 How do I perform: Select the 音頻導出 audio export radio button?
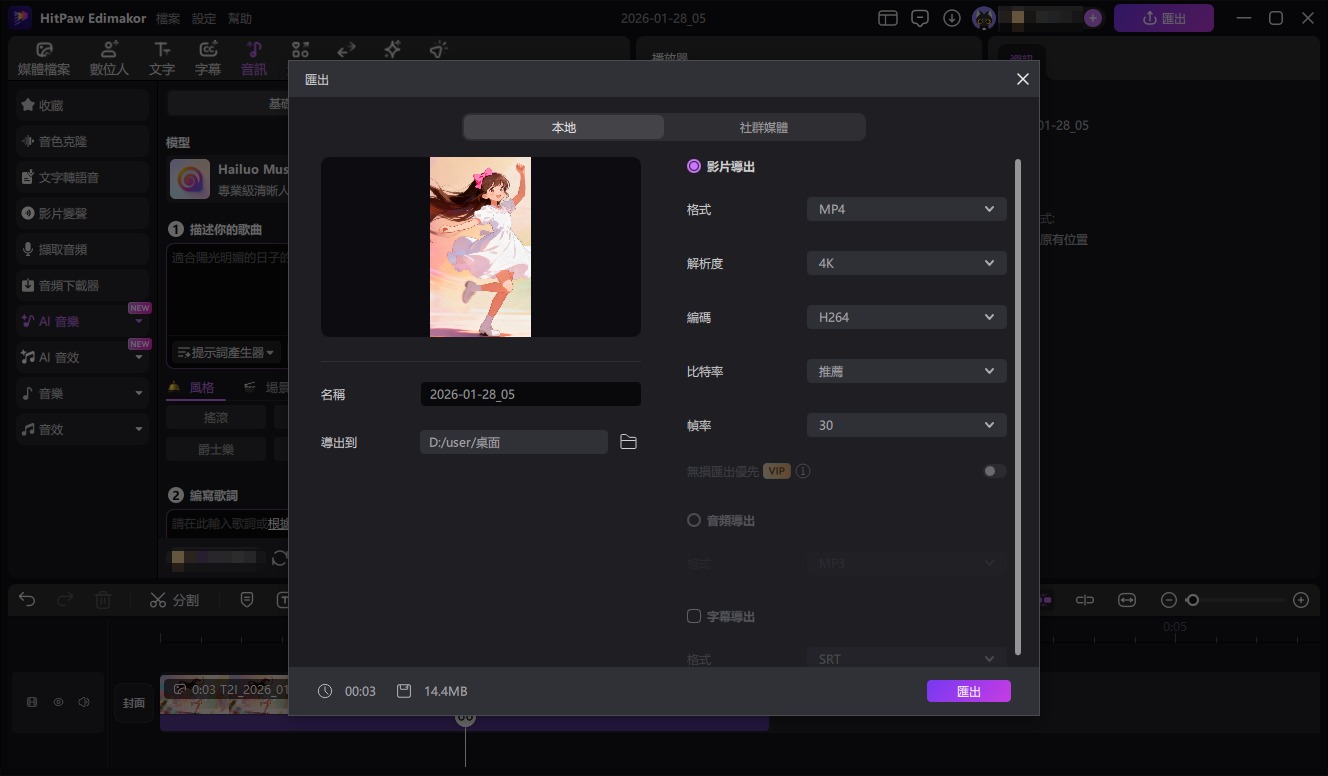(693, 520)
